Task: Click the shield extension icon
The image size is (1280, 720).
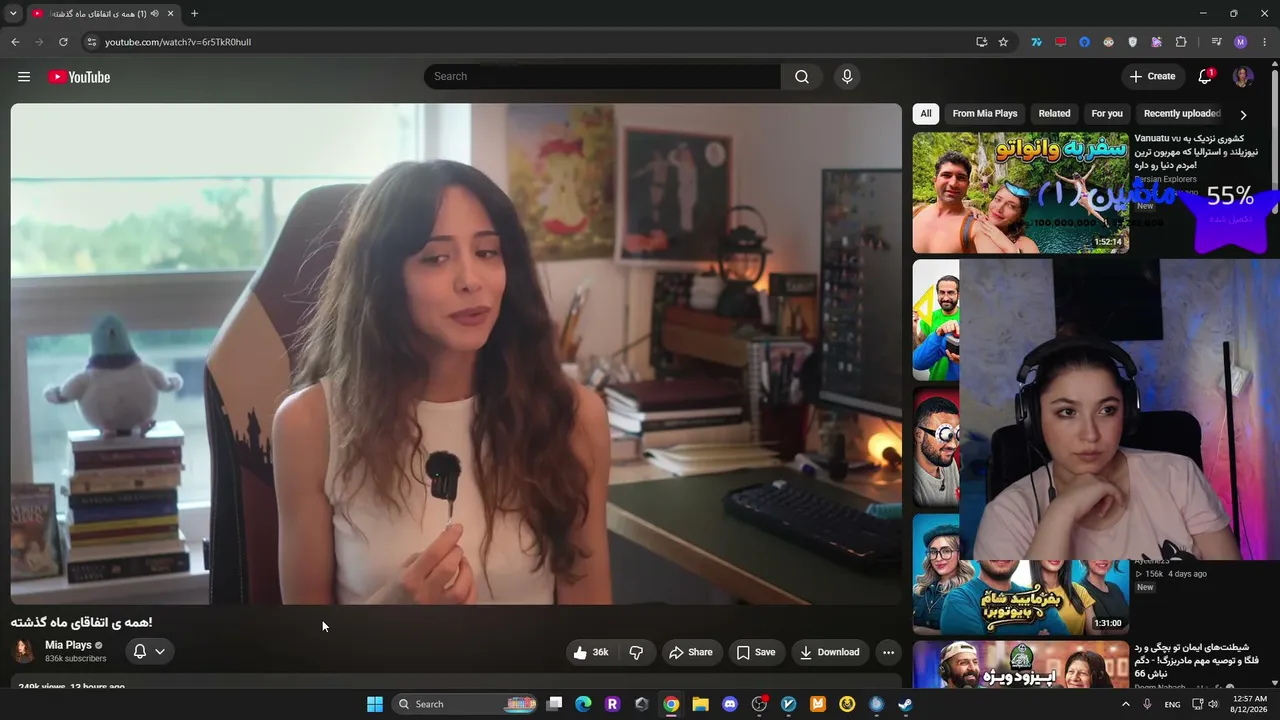Action: pyautogui.click(x=1132, y=42)
